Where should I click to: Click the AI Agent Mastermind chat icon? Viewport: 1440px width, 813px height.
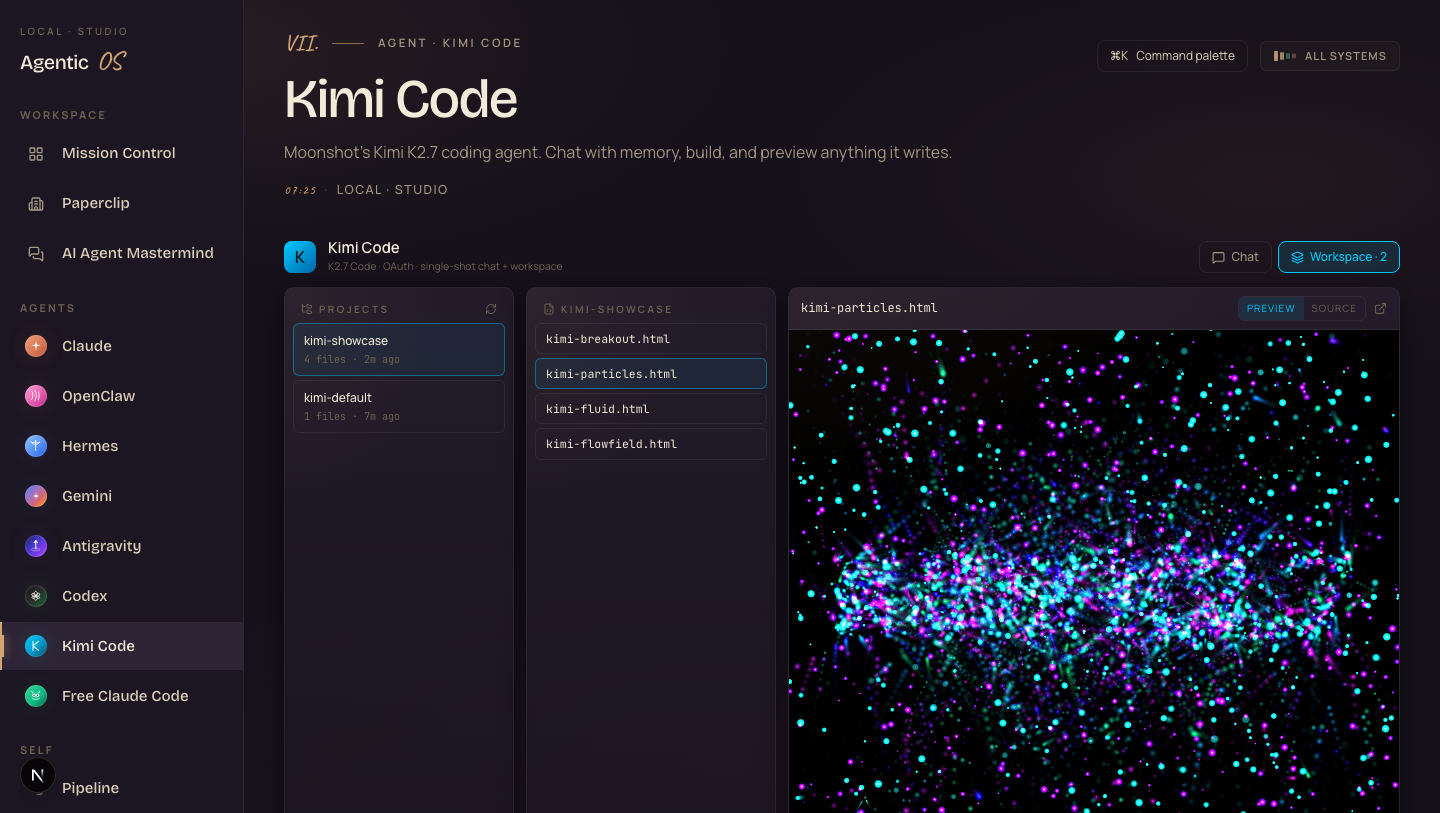click(x=36, y=253)
